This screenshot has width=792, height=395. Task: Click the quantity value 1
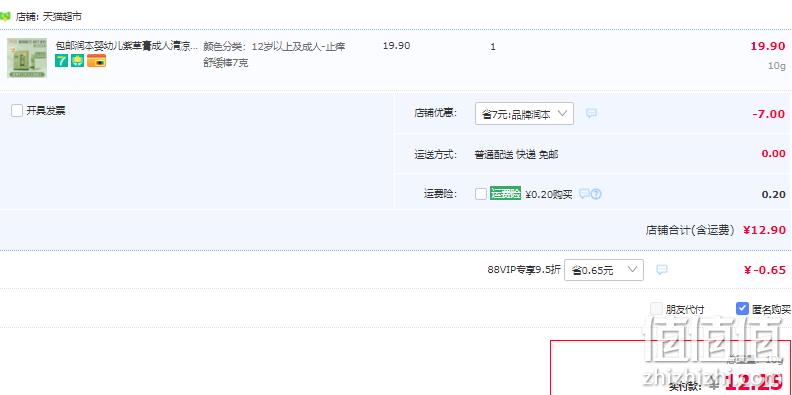click(x=493, y=46)
